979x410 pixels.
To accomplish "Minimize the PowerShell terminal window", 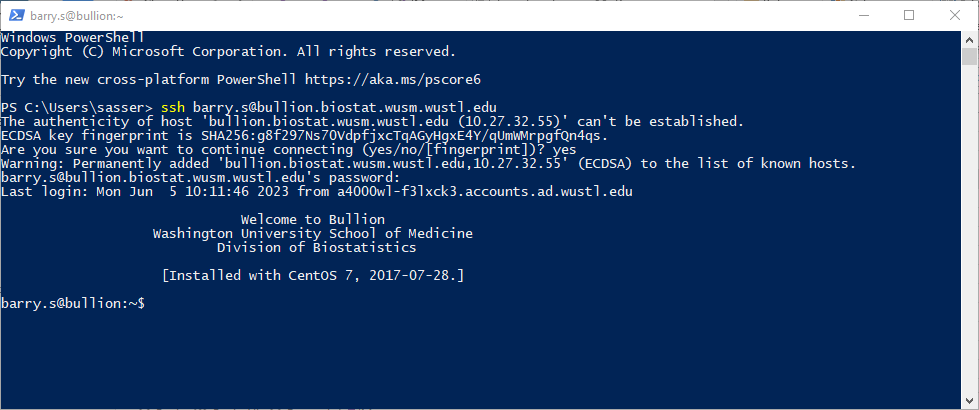I will point(864,16).
